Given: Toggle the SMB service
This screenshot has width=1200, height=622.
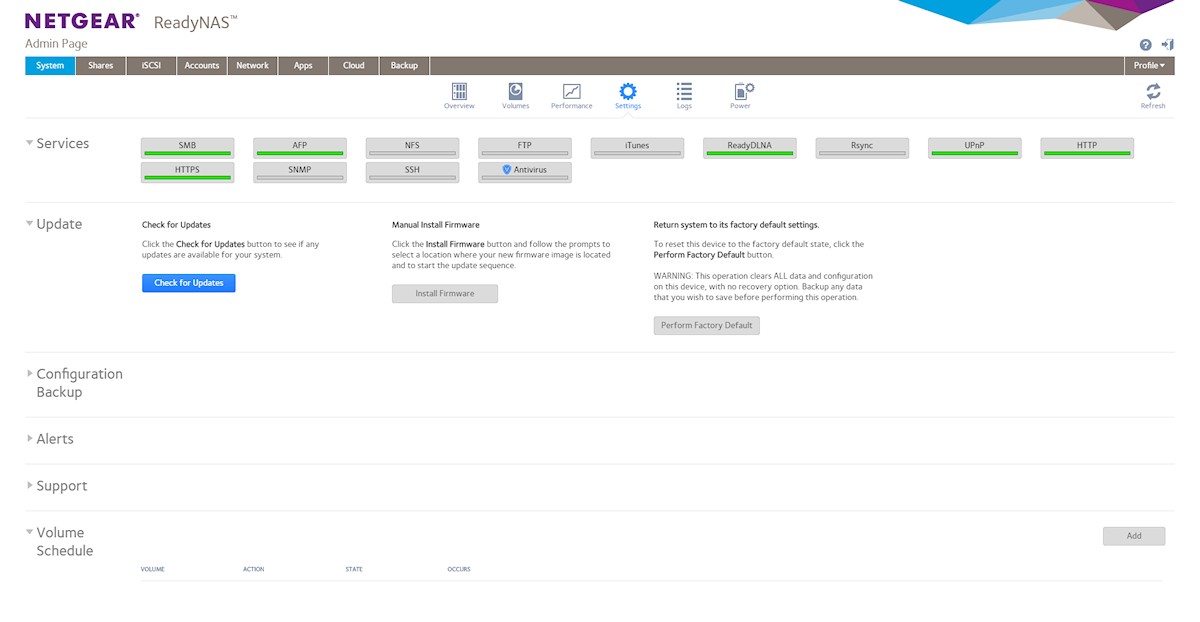Looking at the screenshot, I should point(188,147).
